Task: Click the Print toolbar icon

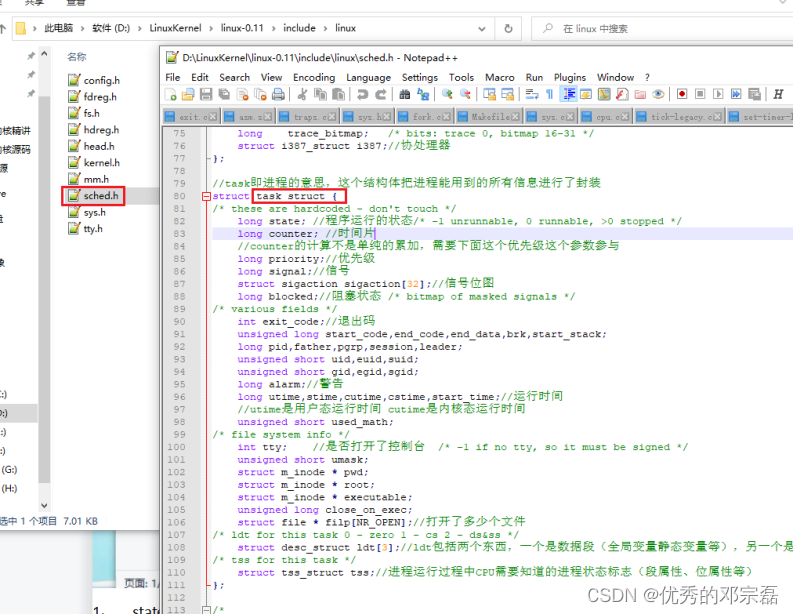Action: [278, 94]
